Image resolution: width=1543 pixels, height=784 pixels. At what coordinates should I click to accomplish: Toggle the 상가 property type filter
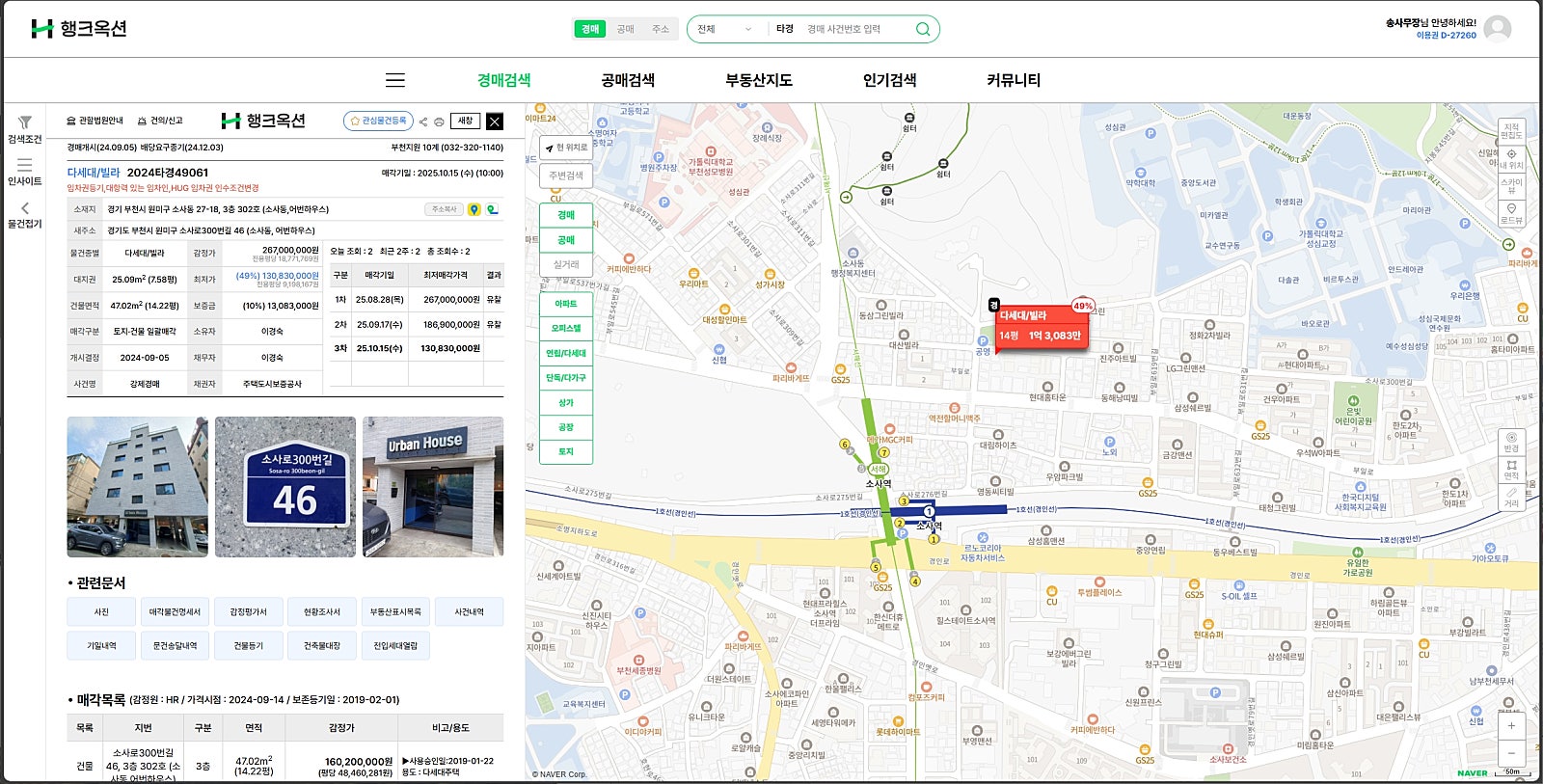566,403
